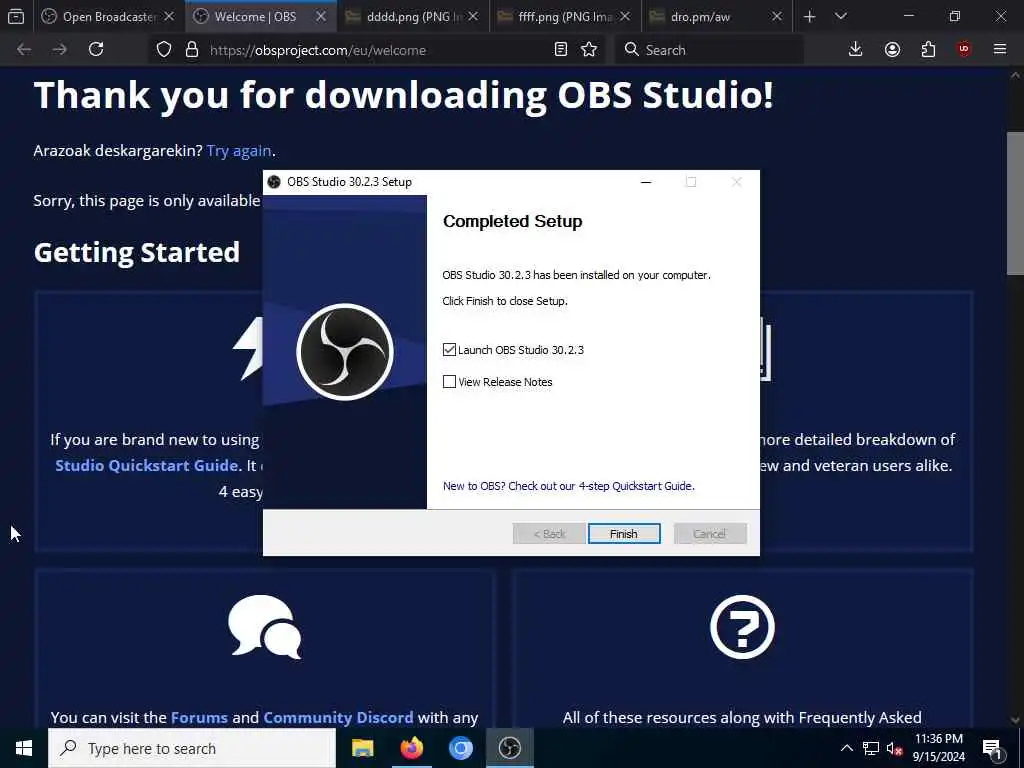Minimize the OBS Studio Setup dialog
Viewport: 1024px width, 768px height.
click(646, 182)
